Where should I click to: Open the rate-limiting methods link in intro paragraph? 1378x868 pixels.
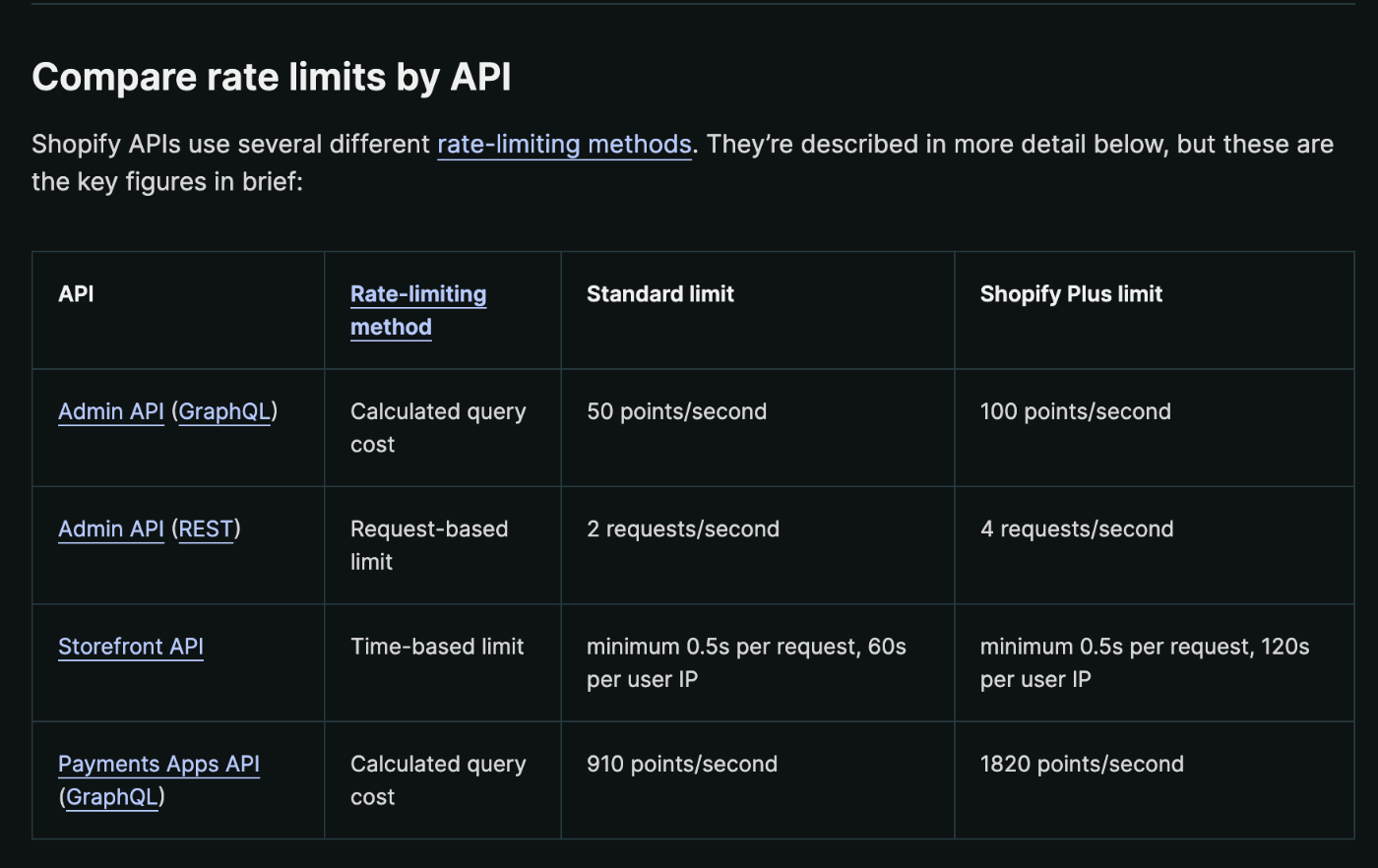[x=564, y=145]
